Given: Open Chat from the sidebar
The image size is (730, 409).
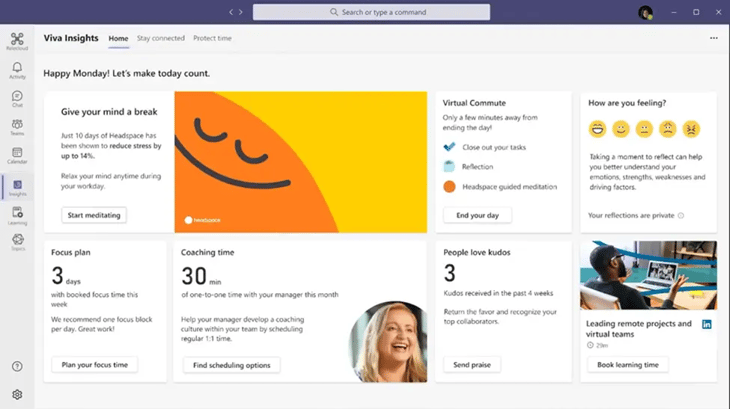Looking at the screenshot, I should 17,99.
